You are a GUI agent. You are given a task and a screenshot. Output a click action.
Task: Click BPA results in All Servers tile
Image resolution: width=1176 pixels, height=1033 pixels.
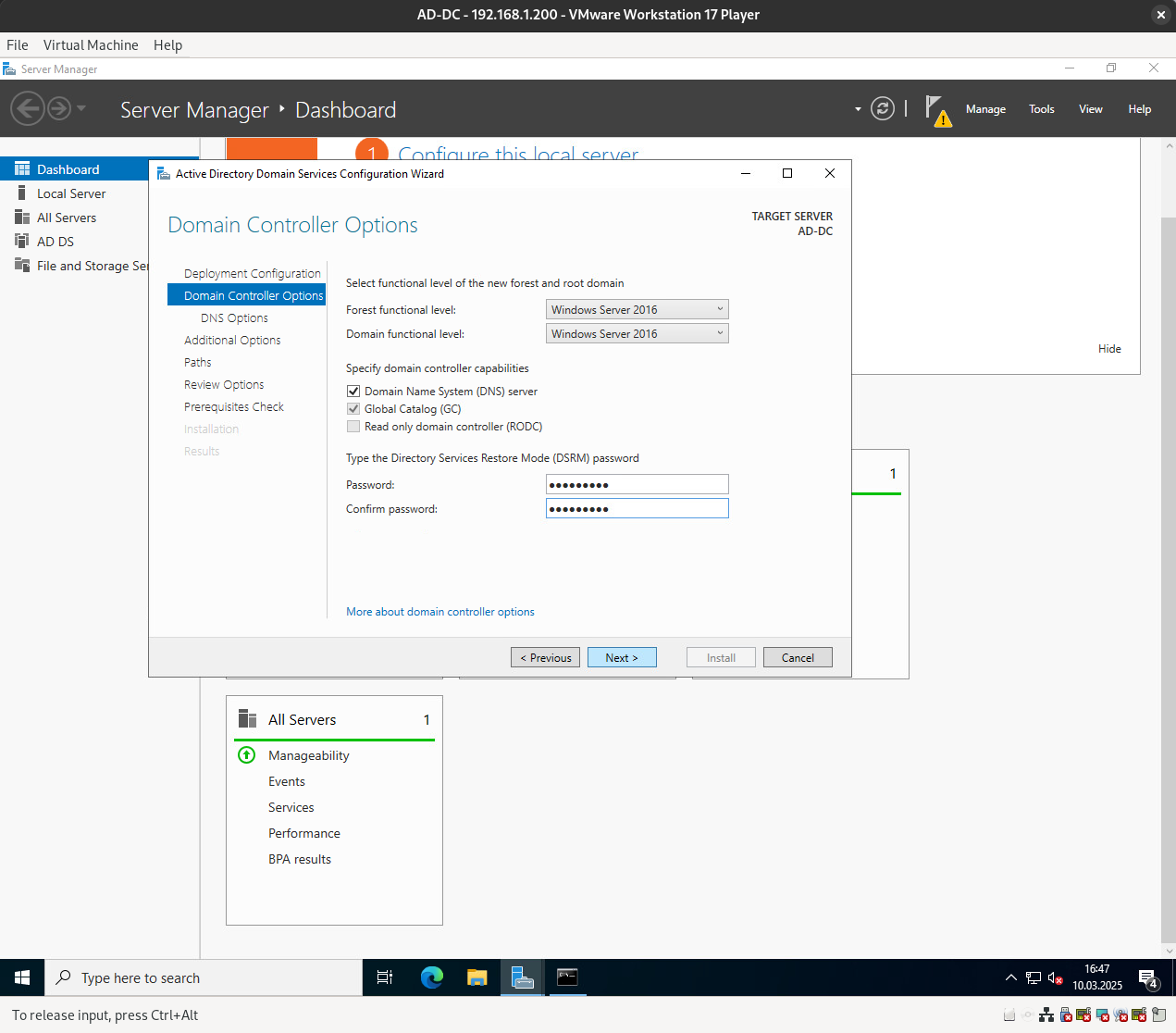300,859
